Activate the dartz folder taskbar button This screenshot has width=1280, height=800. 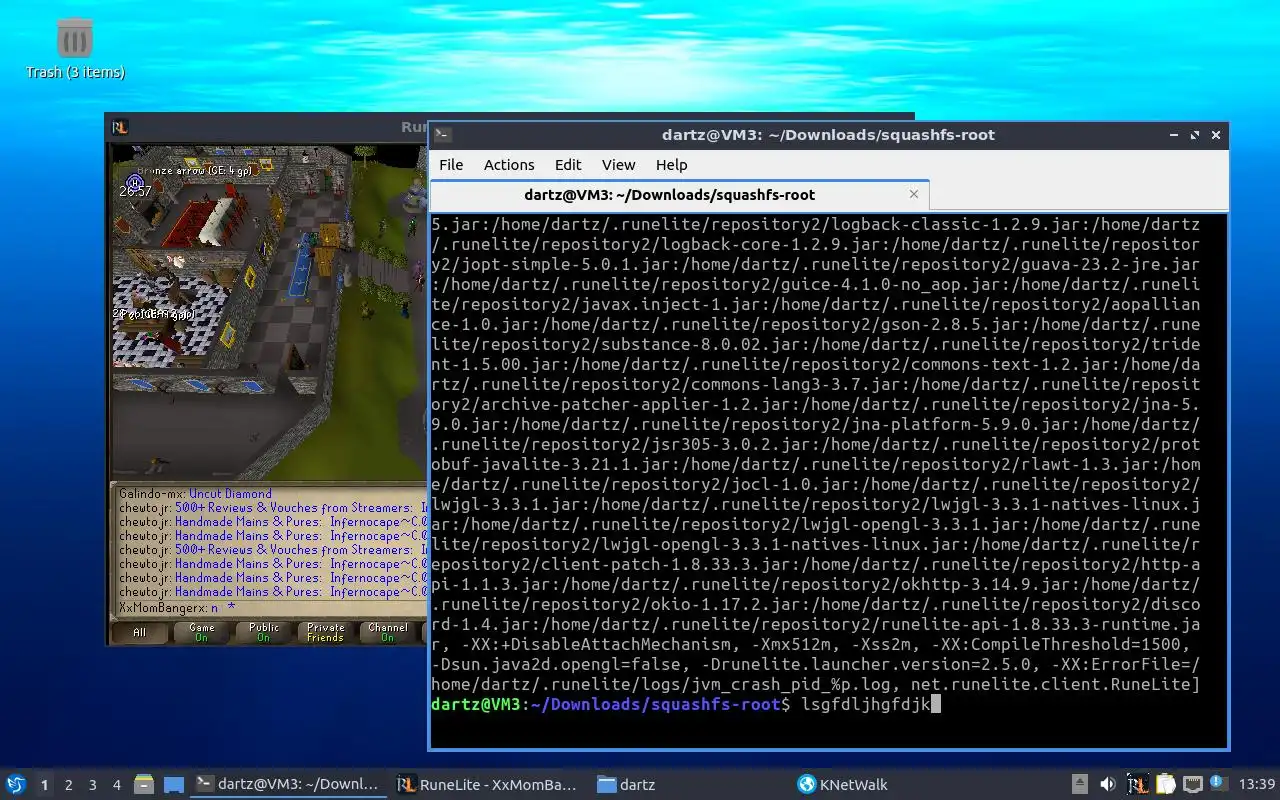688,785
